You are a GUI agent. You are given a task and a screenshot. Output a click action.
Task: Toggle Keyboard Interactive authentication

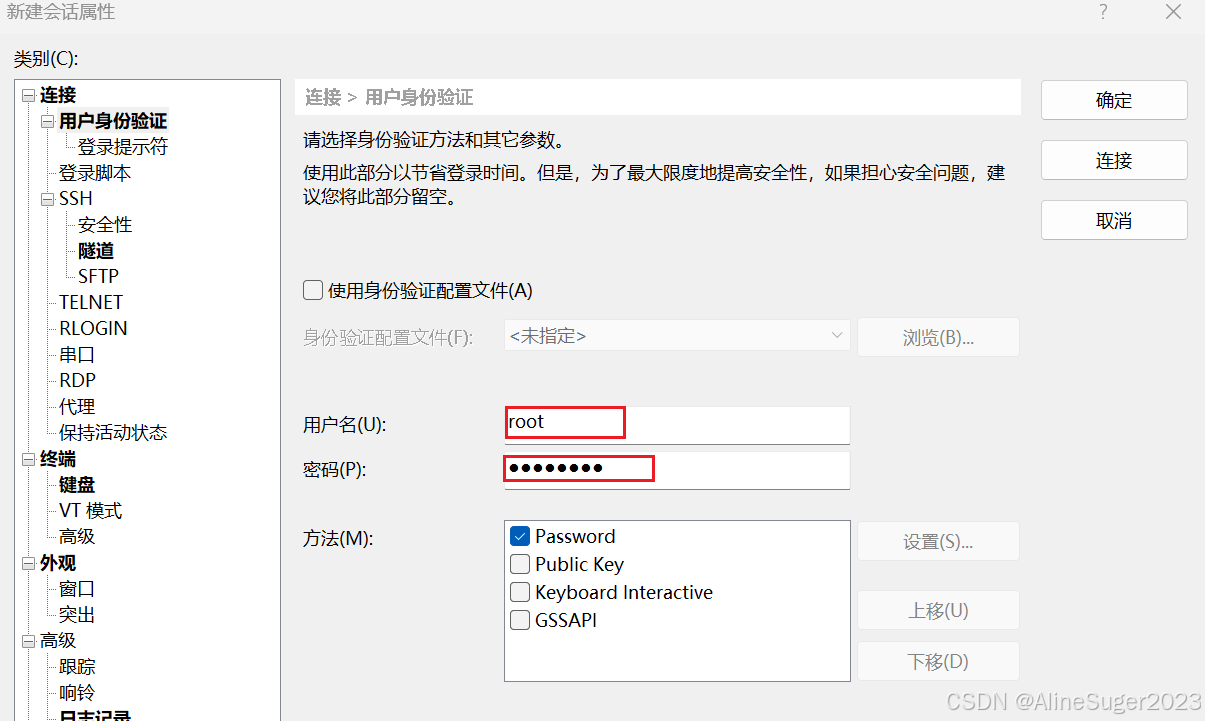point(520,592)
